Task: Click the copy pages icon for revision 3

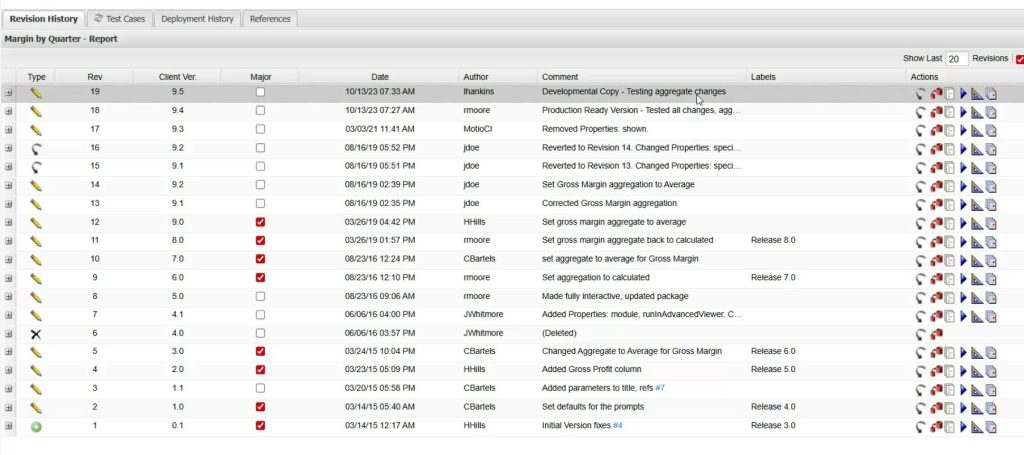Action: [x=991, y=390]
